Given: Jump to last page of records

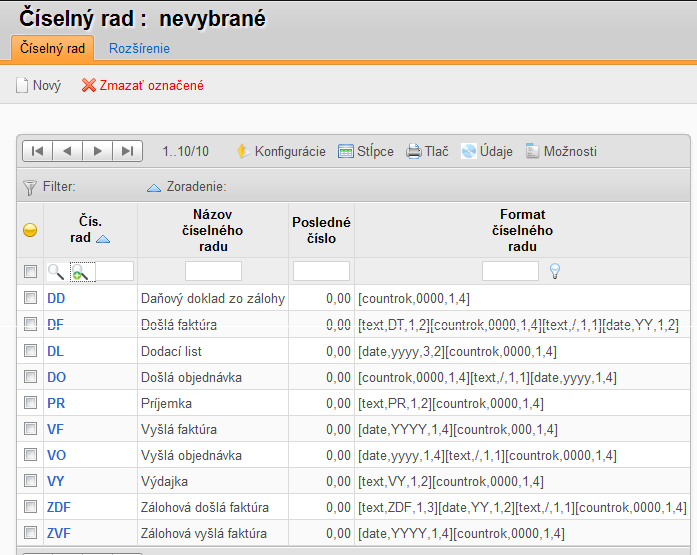Looking at the screenshot, I should (127, 151).
